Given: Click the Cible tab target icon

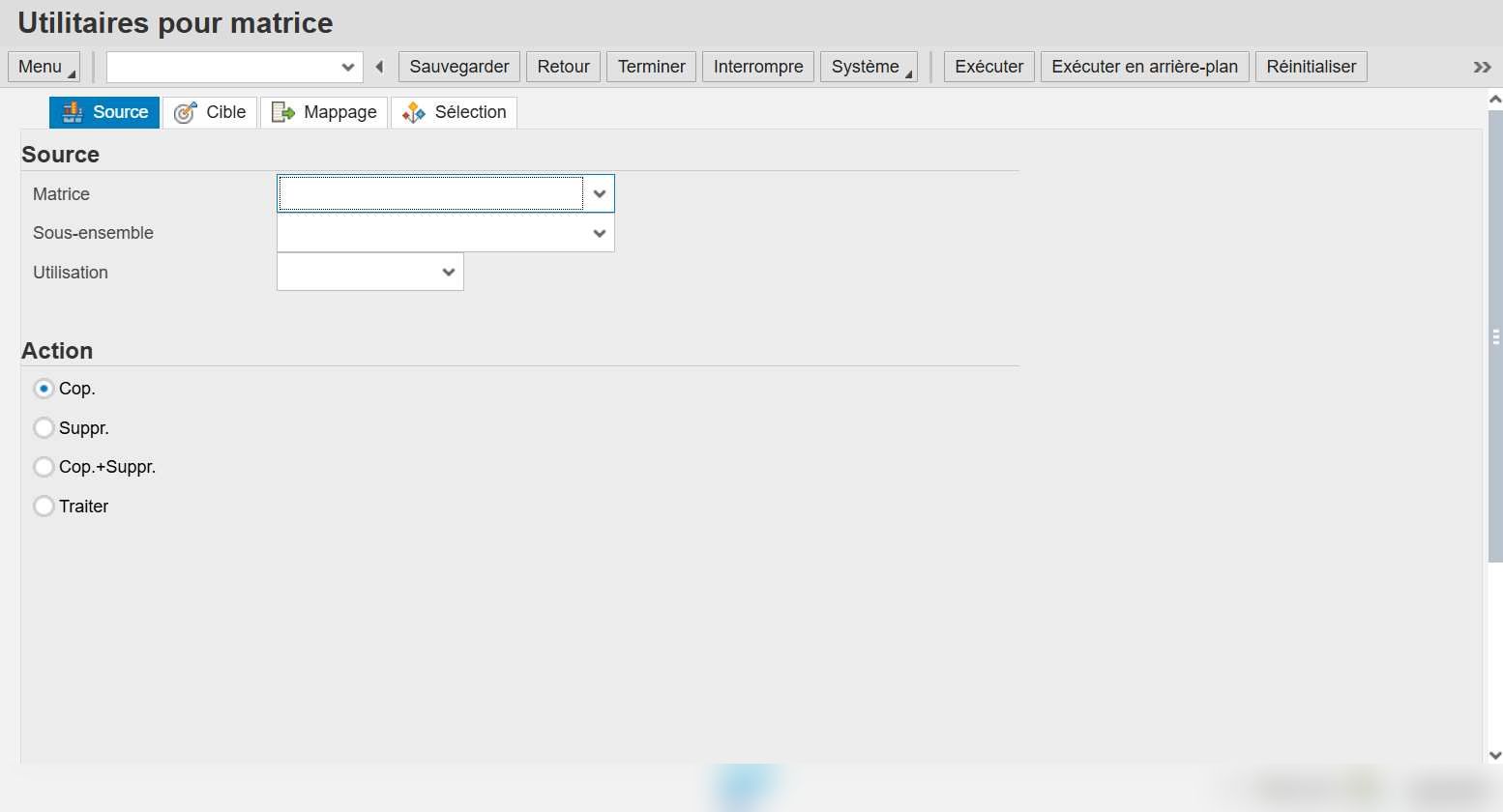Looking at the screenshot, I should click(185, 113).
